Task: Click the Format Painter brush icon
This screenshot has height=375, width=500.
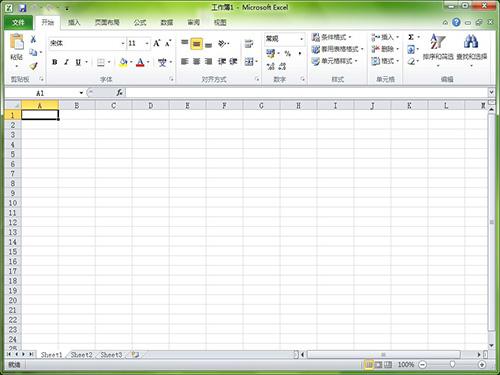Action: point(33,66)
